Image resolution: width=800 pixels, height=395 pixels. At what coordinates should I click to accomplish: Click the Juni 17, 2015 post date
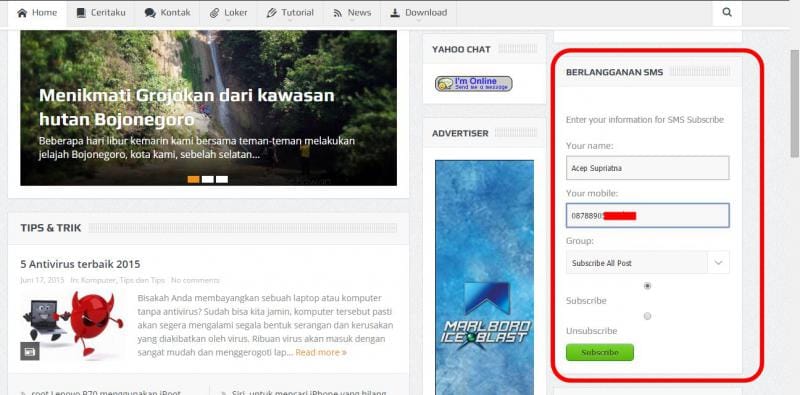42,280
